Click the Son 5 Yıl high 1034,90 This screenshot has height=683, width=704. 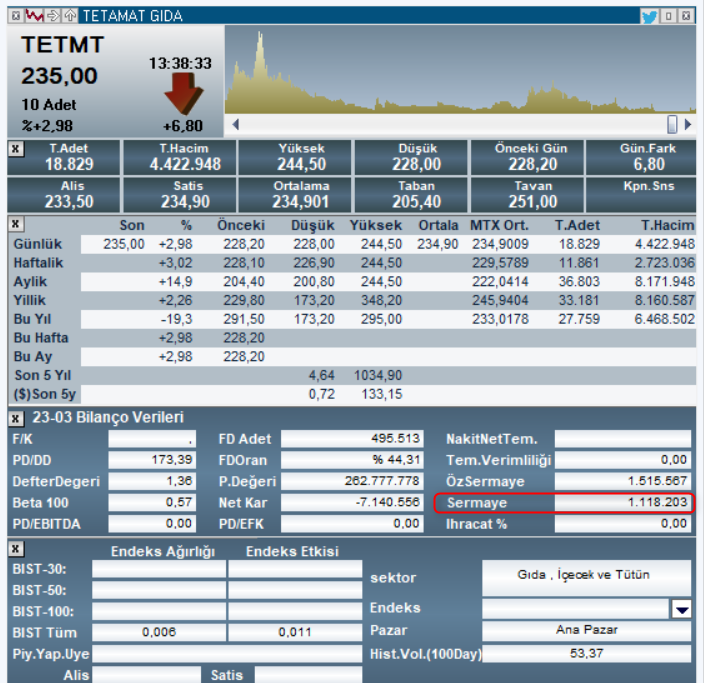(x=378, y=375)
